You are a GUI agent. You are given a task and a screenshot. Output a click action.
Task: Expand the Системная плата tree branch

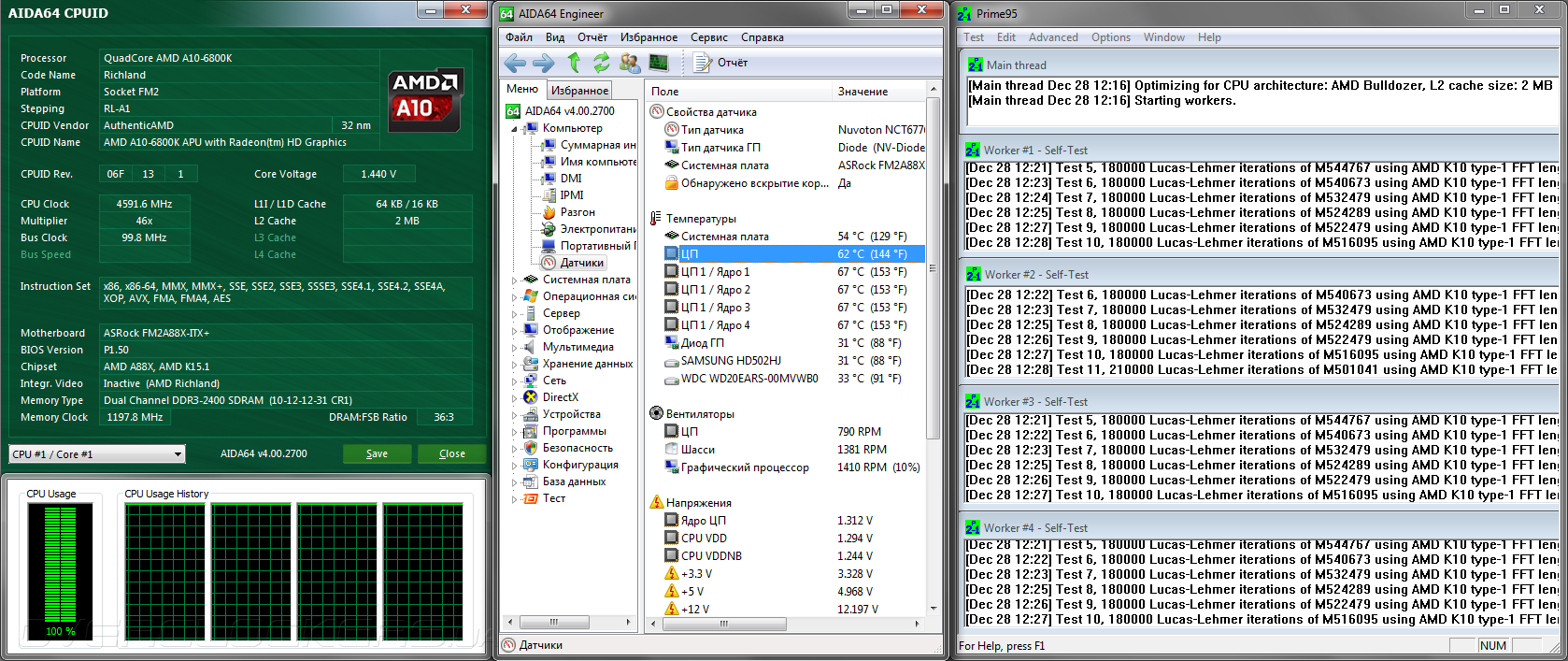(514, 280)
